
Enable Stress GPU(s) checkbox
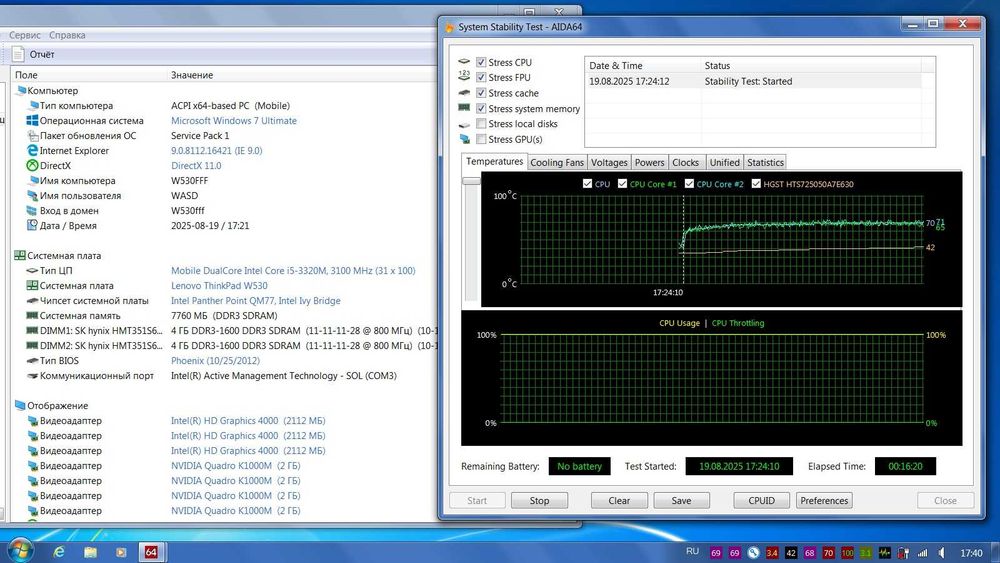[482, 139]
